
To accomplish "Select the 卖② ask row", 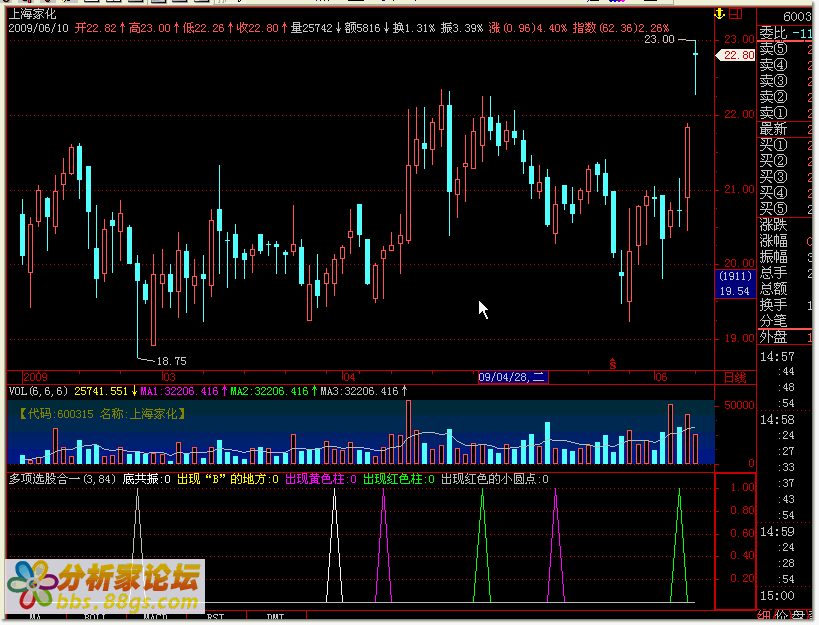I will 785,97.
